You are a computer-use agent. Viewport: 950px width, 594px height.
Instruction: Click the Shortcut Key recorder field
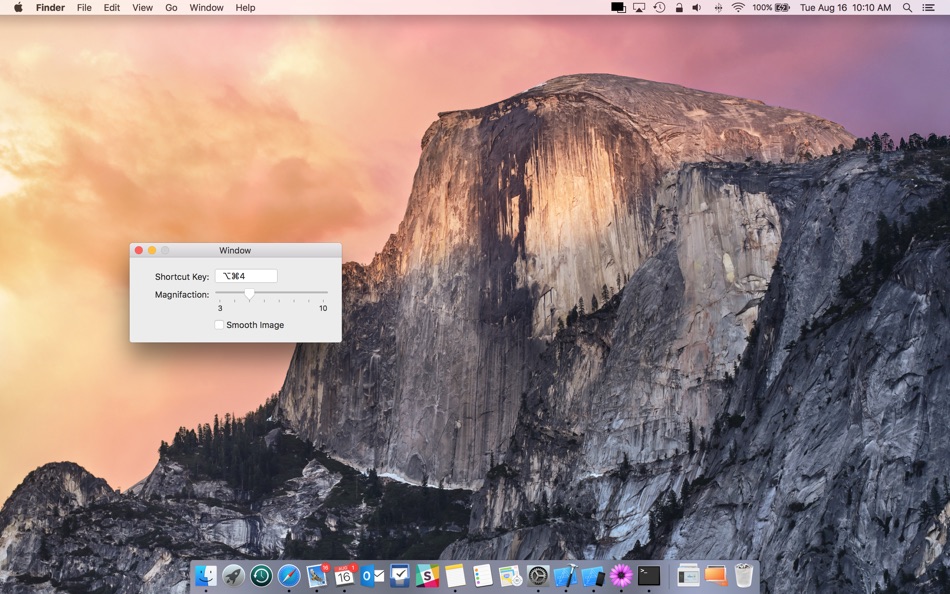pos(246,276)
